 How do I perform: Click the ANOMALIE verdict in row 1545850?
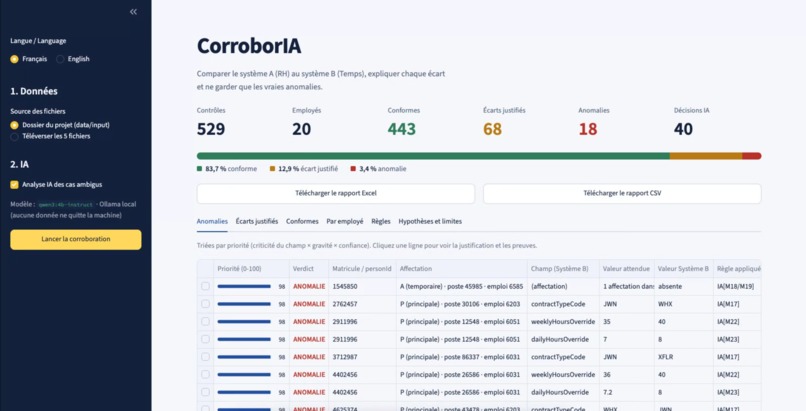(309, 286)
